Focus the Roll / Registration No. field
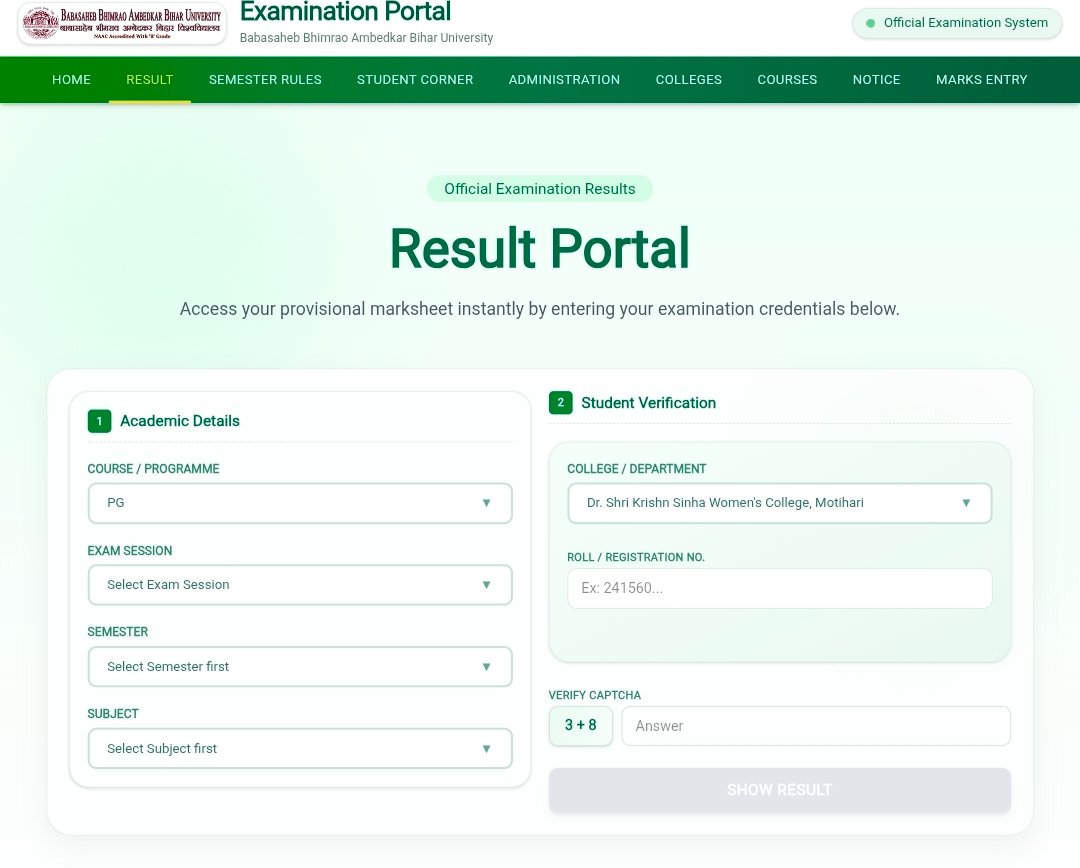The height and width of the screenshot is (868, 1080). [x=779, y=588]
